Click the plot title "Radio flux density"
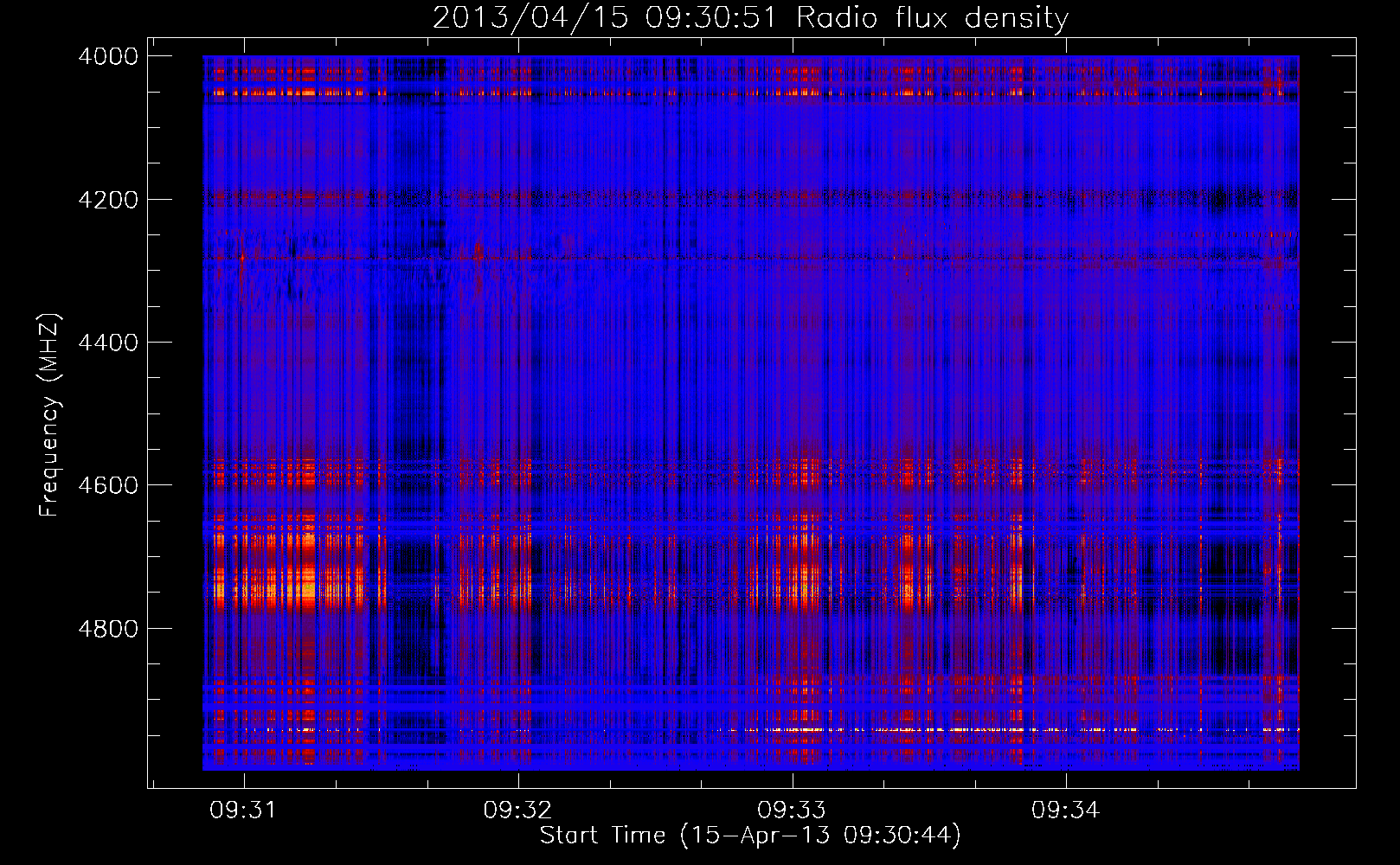 933,18
